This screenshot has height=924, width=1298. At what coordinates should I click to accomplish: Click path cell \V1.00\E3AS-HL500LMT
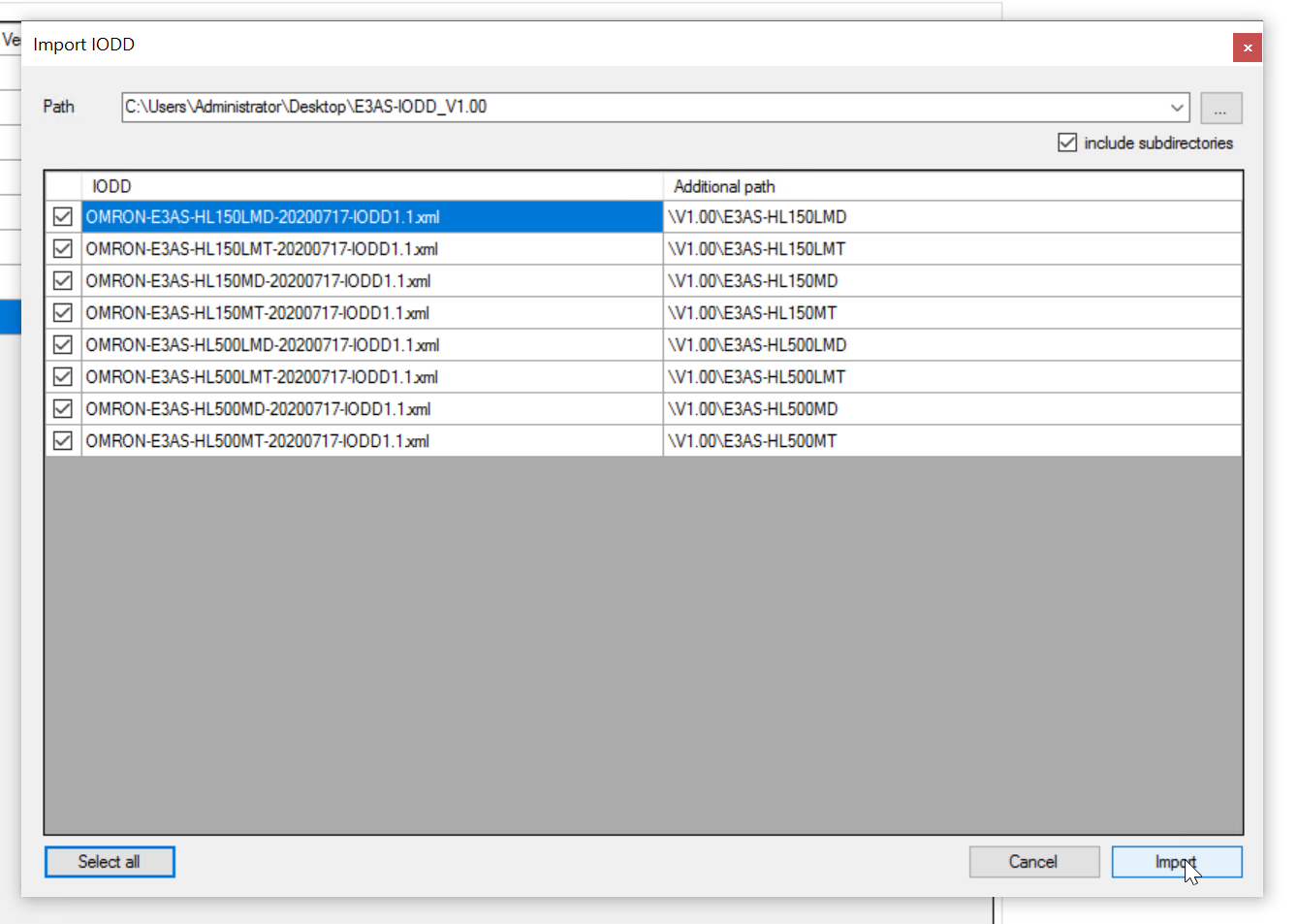coord(953,377)
